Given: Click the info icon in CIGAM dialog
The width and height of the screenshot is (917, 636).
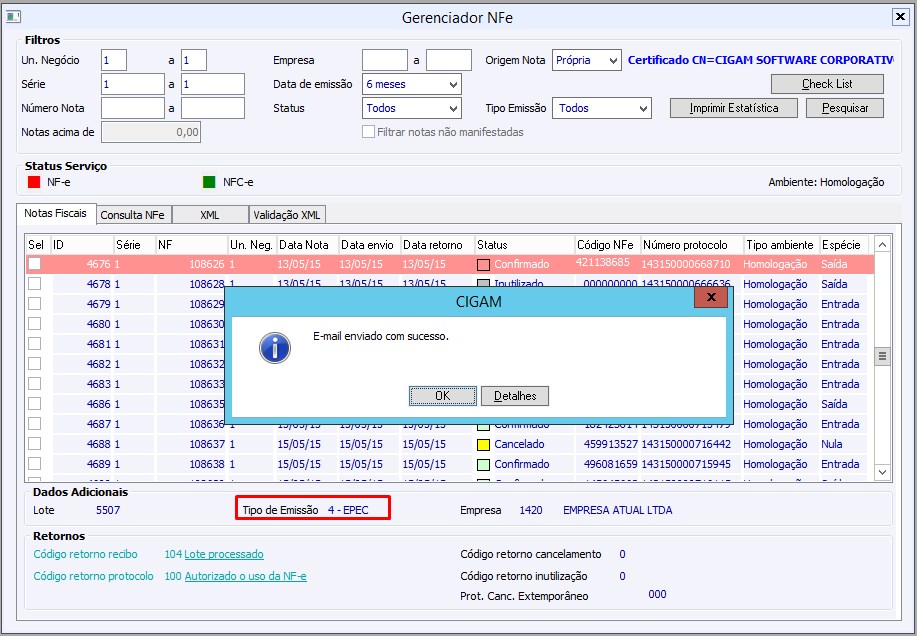Looking at the screenshot, I should pyautogui.click(x=275, y=348).
